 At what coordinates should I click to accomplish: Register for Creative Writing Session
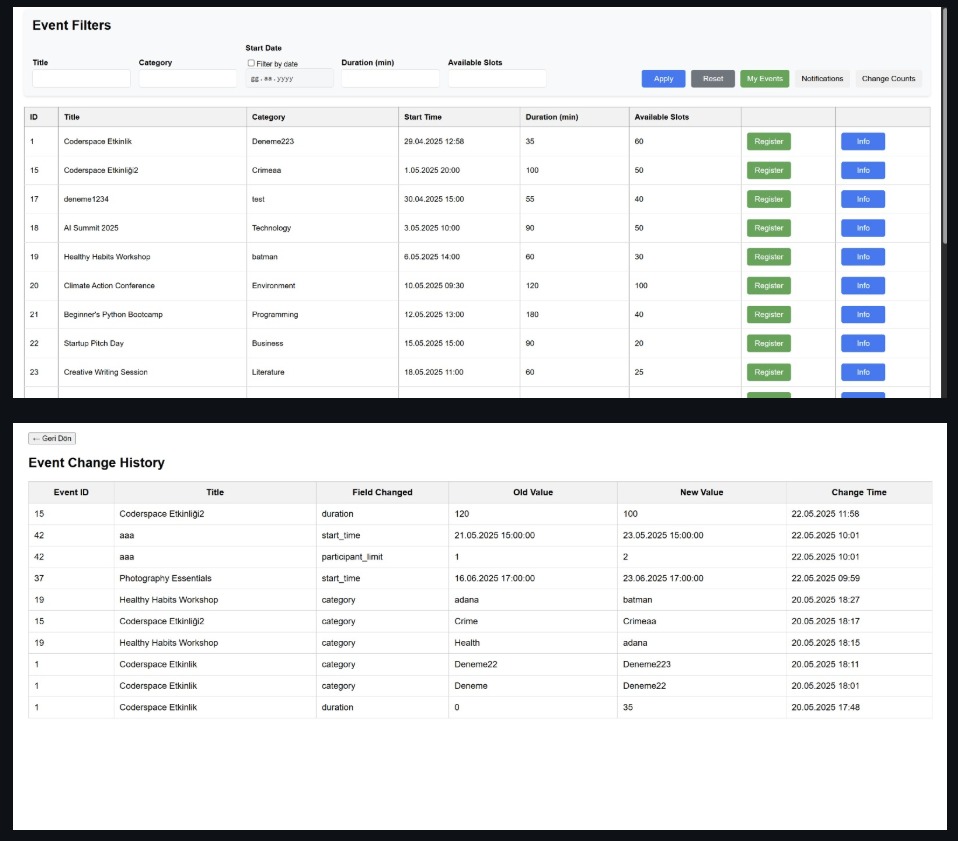(768, 372)
